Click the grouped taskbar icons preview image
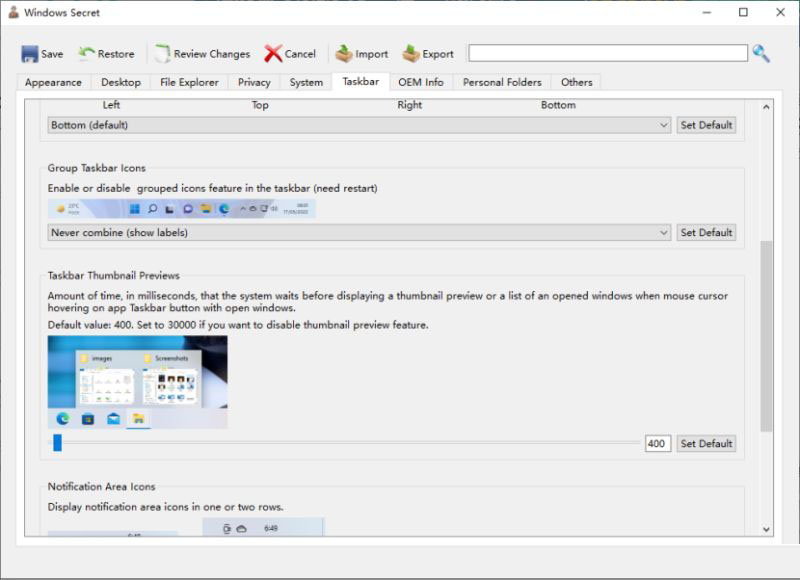The width and height of the screenshot is (800, 580). click(182, 209)
